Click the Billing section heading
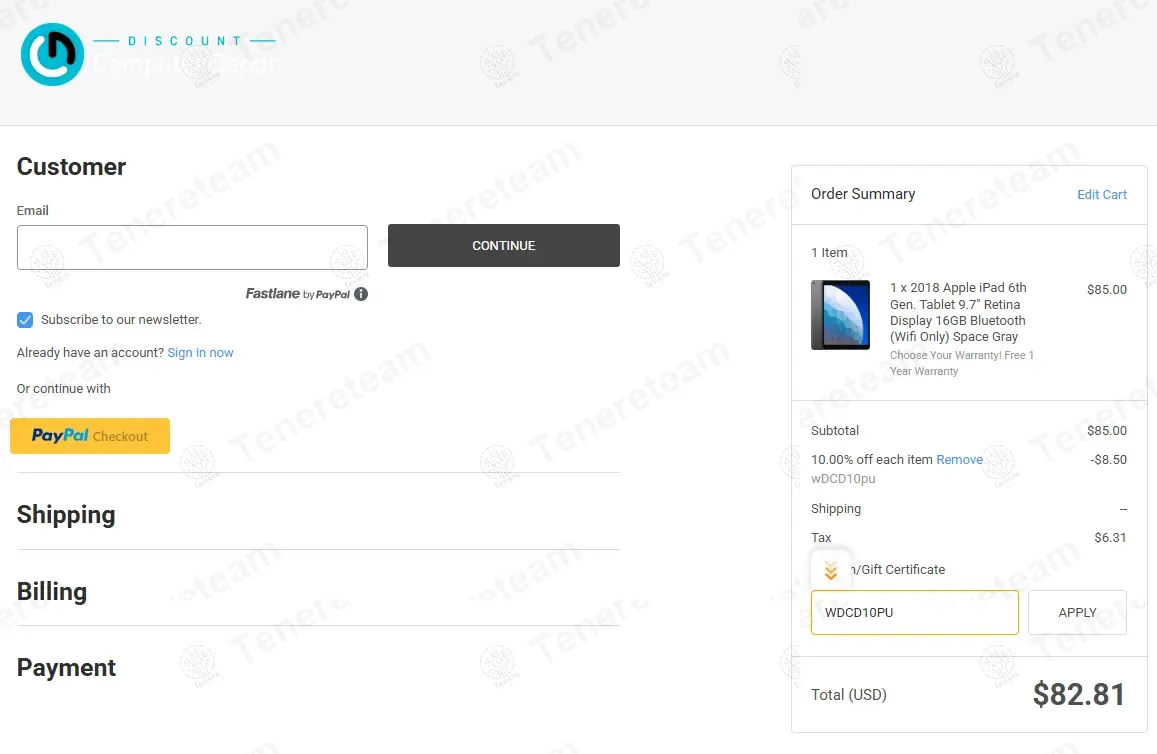This screenshot has width=1157, height=754. pyautogui.click(x=52, y=591)
